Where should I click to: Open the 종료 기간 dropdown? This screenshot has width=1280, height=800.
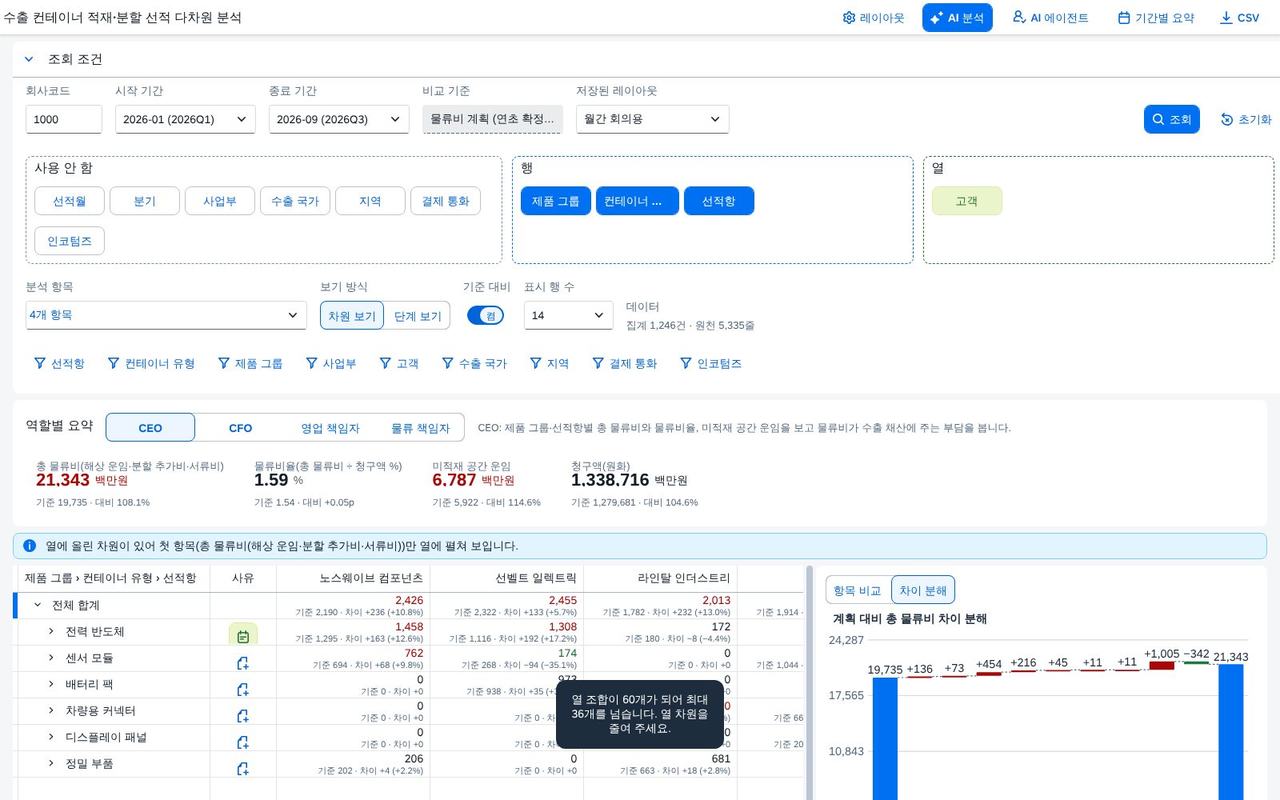[339, 119]
